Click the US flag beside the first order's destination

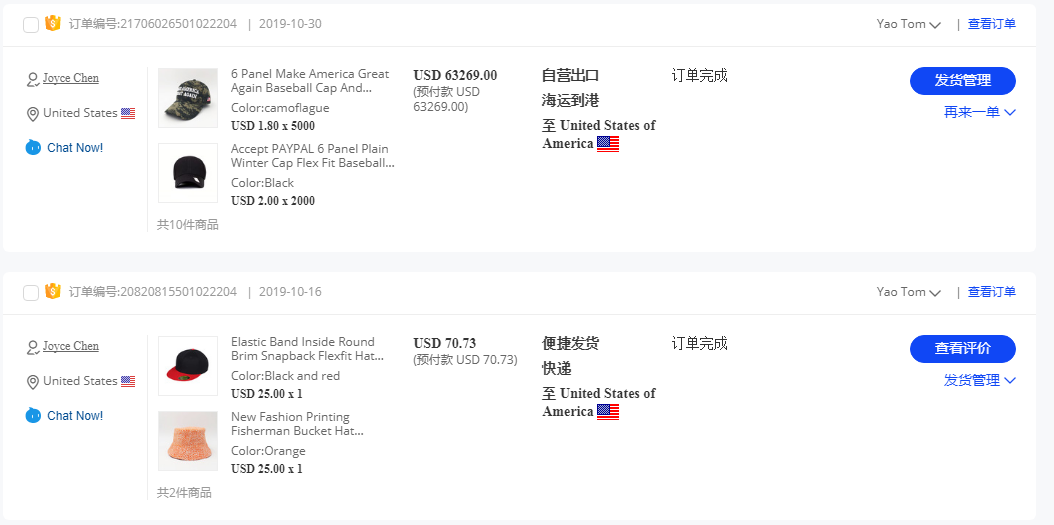coord(608,144)
